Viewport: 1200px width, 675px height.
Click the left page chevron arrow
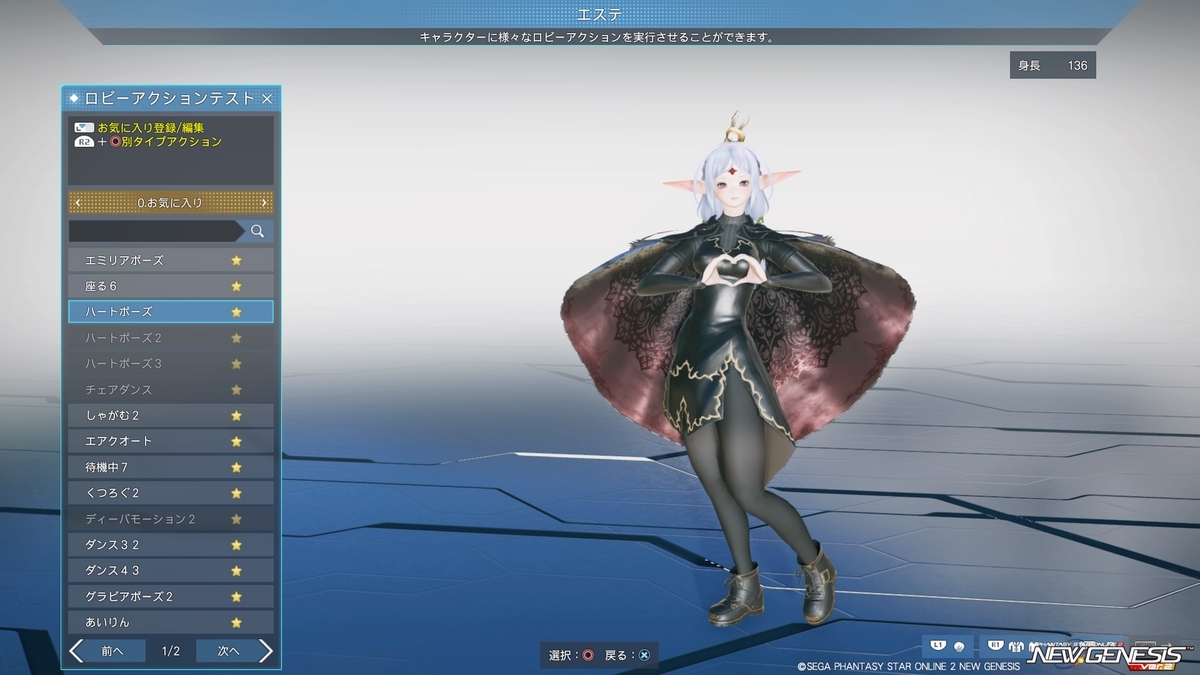(77, 651)
